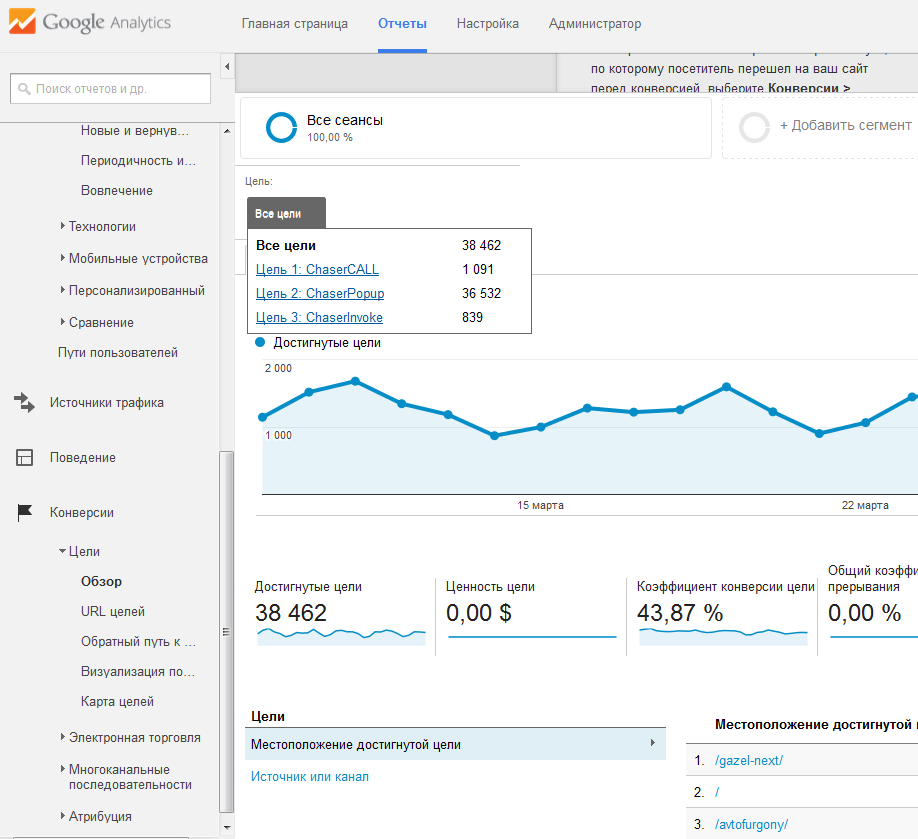The width and height of the screenshot is (918, 839).
Task: Click the sidebar scroll up arrow
Action: click(x=227, y=131)
